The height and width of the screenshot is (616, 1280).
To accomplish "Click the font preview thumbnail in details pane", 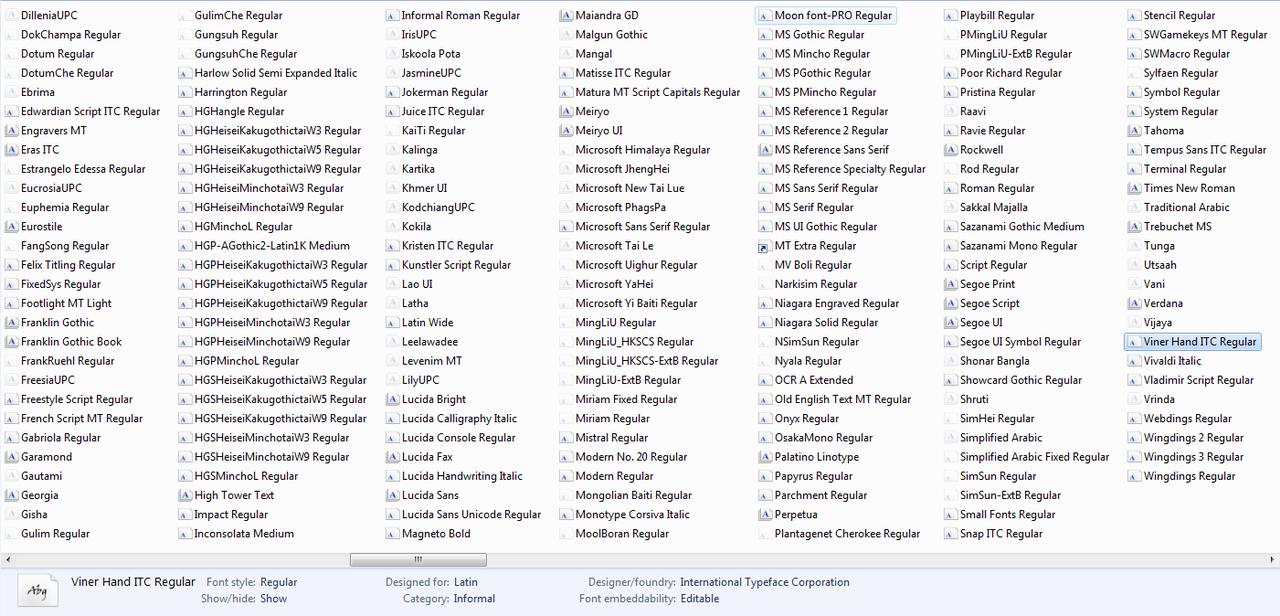I will [38, 590].
